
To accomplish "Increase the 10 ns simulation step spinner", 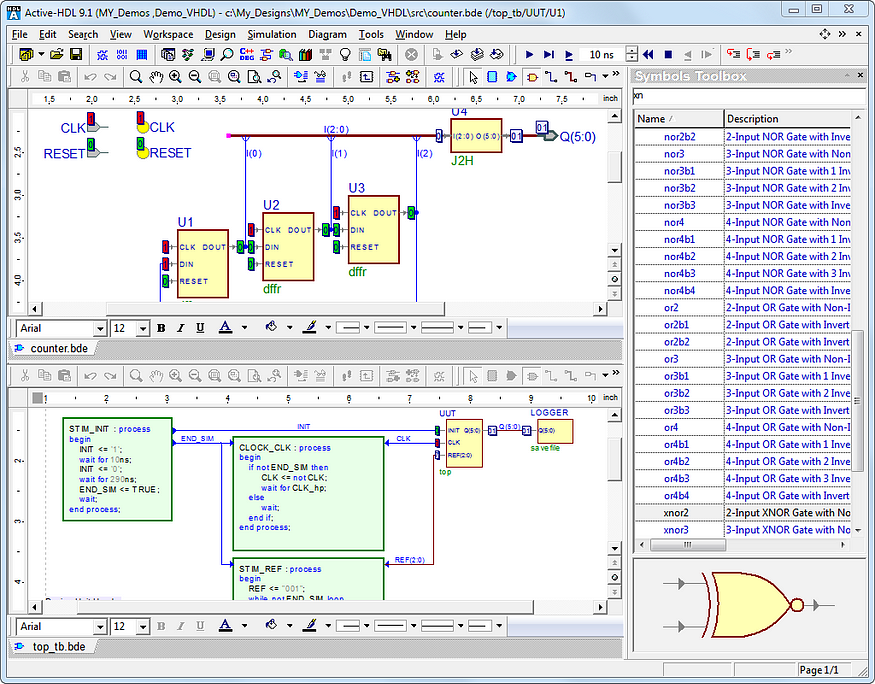I will click(632, 51).
